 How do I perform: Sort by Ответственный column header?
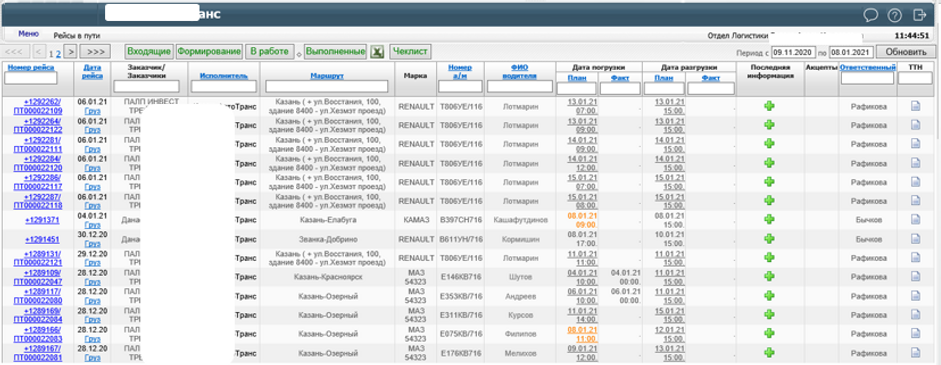click(868, 67)
